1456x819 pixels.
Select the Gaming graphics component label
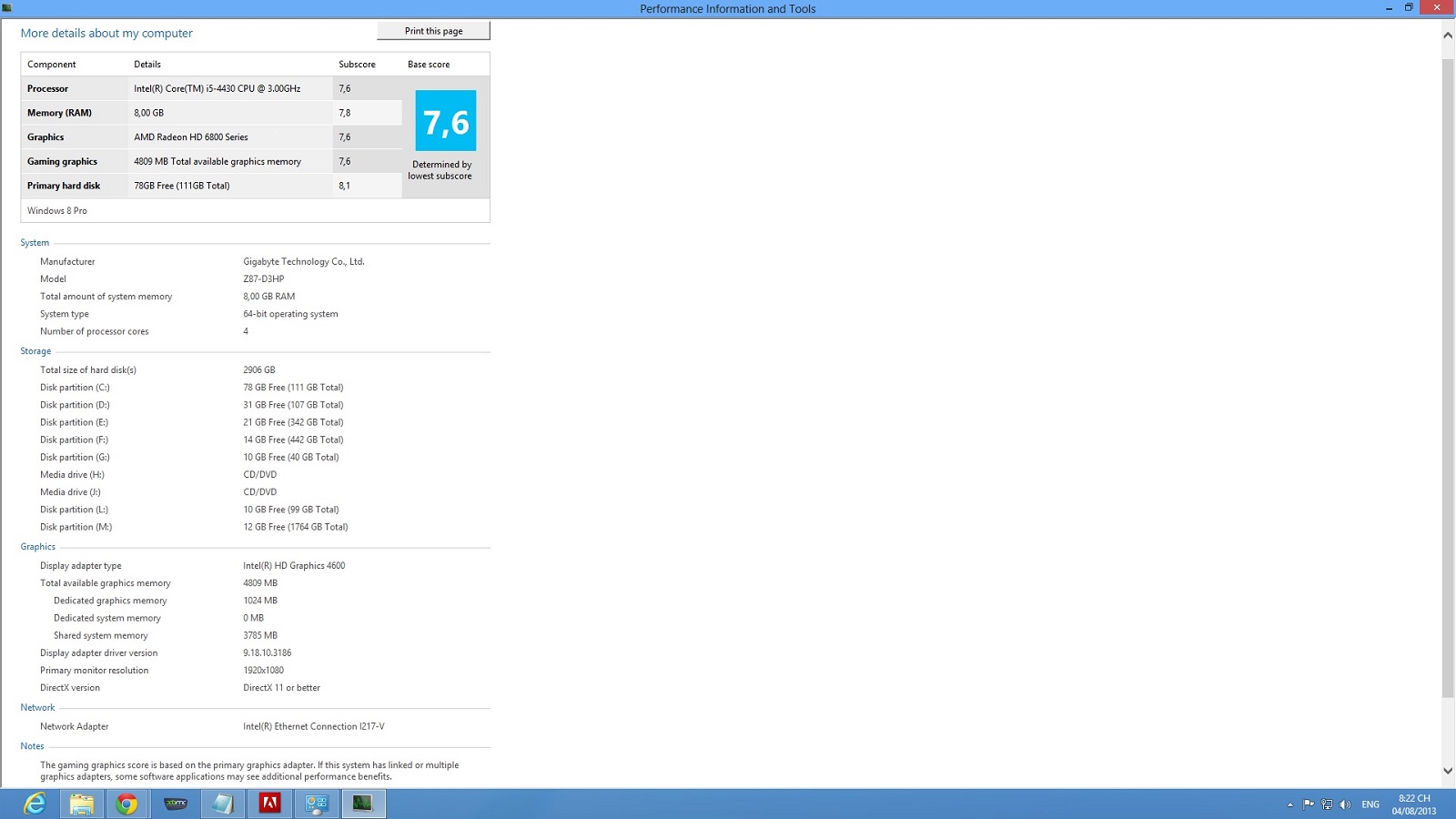[62, 161]
